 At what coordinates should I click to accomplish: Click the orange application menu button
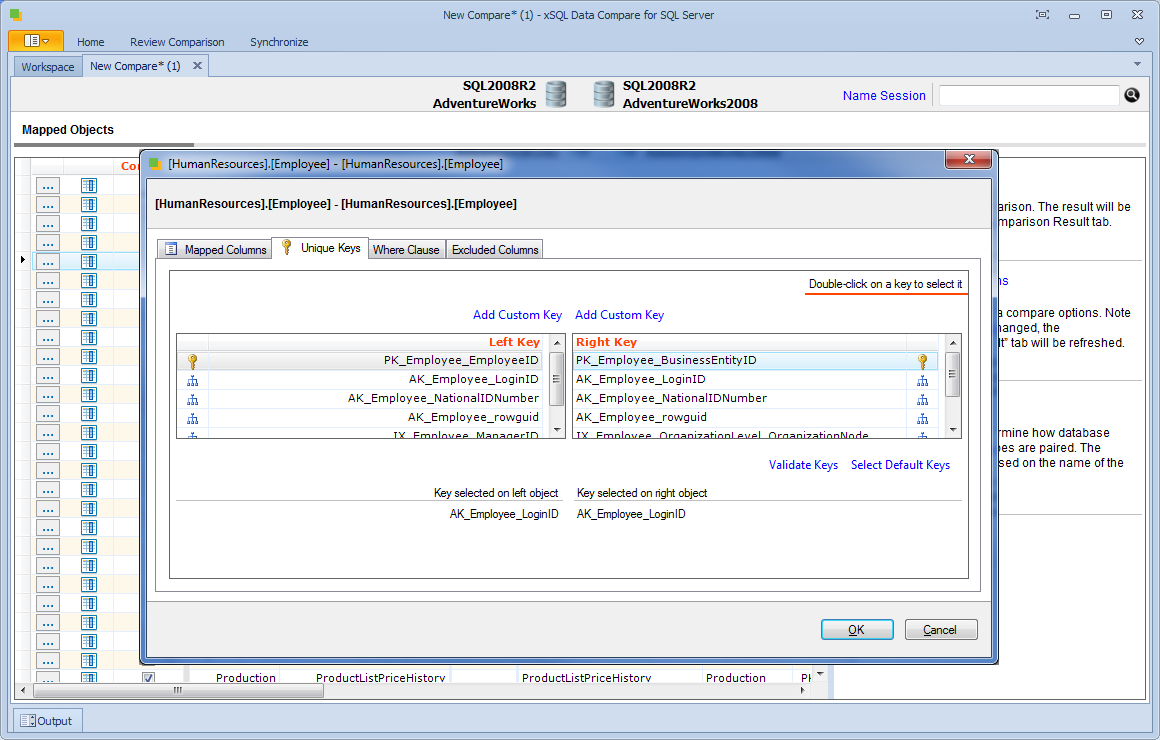click(x=36, y=41)
